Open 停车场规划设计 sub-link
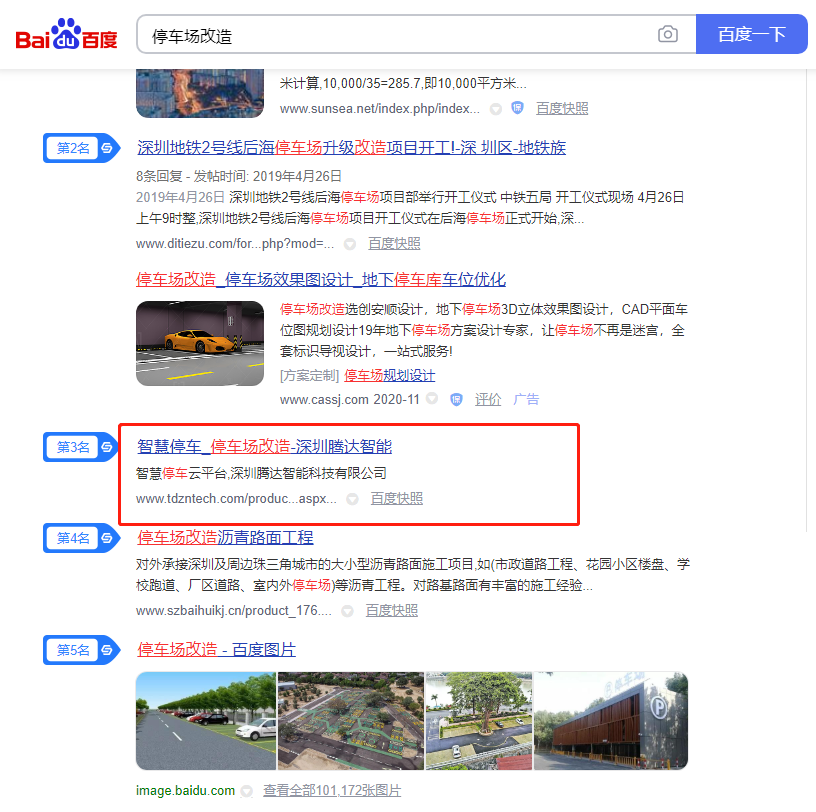816x812 pixels. tap(389, 375)
